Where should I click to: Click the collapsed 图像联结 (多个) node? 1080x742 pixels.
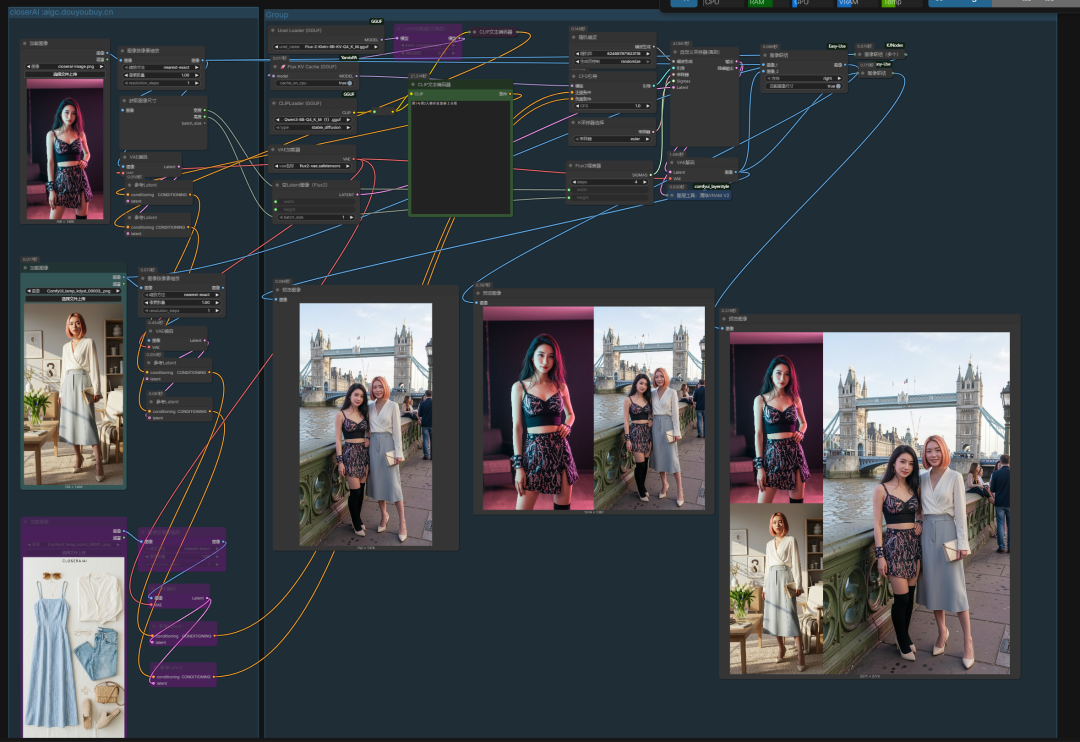point(881,54)
